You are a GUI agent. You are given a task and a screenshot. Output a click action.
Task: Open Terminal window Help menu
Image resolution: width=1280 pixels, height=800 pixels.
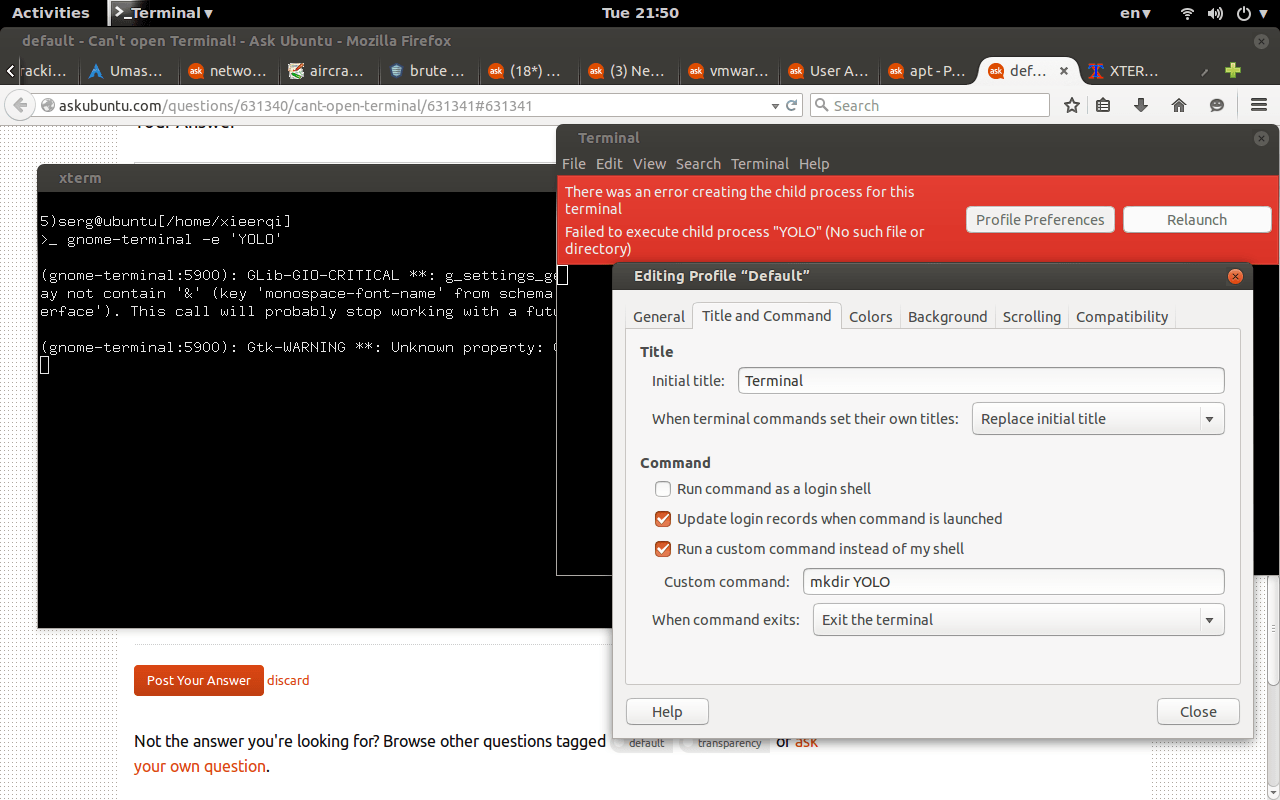814,164
